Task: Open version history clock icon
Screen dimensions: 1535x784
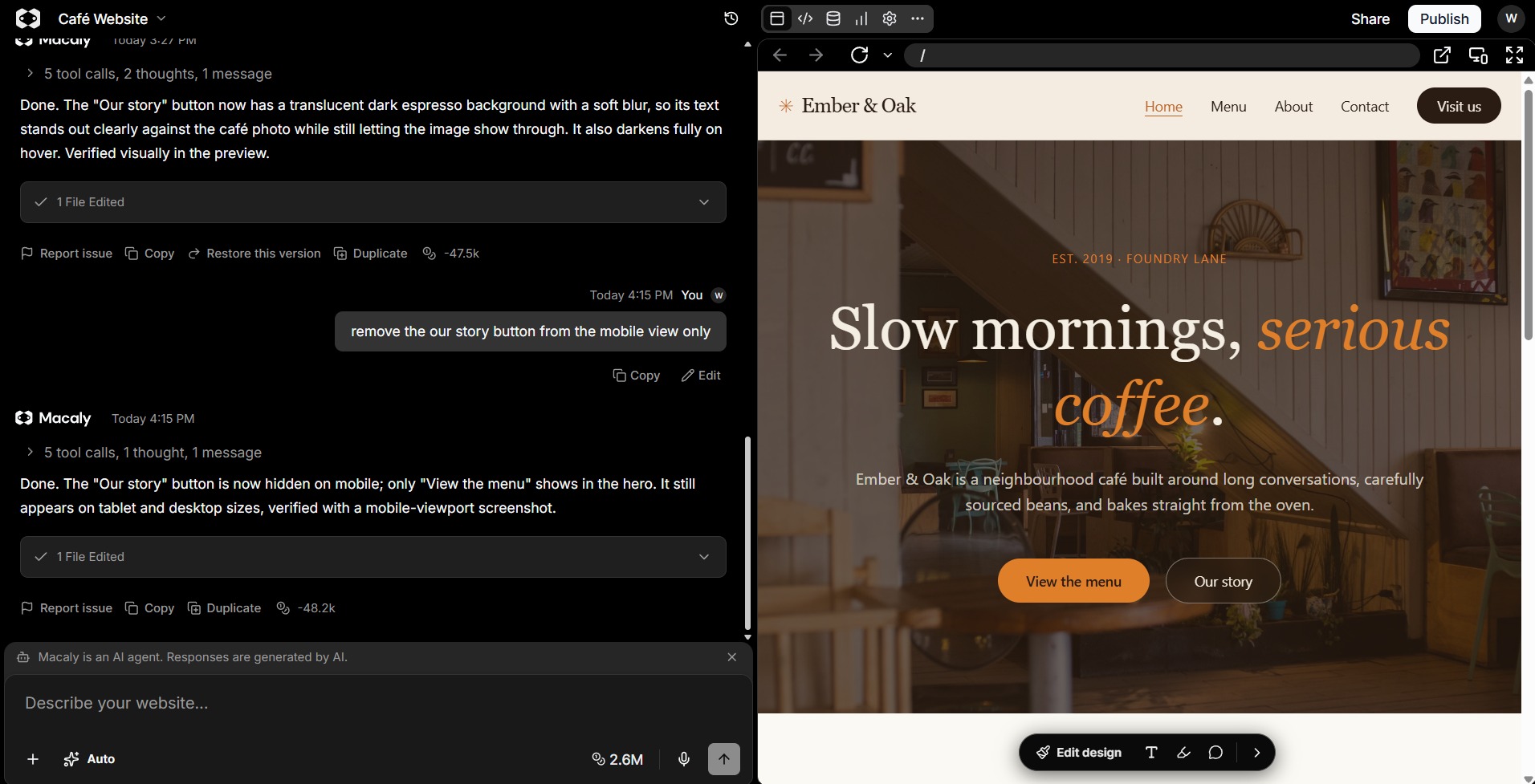Action: 731,18
